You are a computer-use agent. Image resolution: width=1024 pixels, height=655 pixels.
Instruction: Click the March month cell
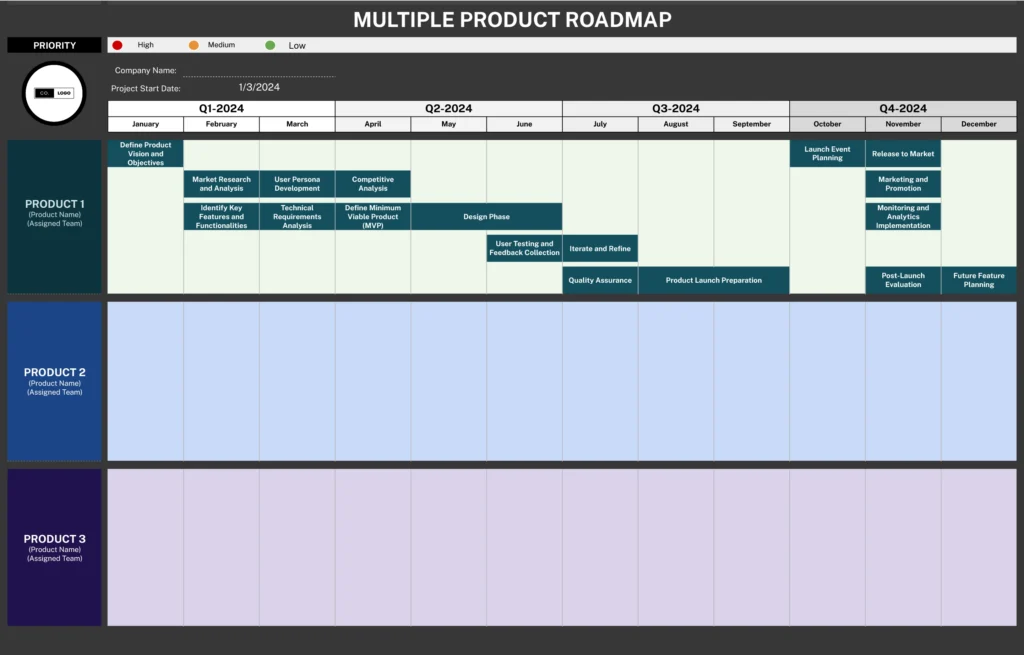pyautogui.click(x=297, y=124)
